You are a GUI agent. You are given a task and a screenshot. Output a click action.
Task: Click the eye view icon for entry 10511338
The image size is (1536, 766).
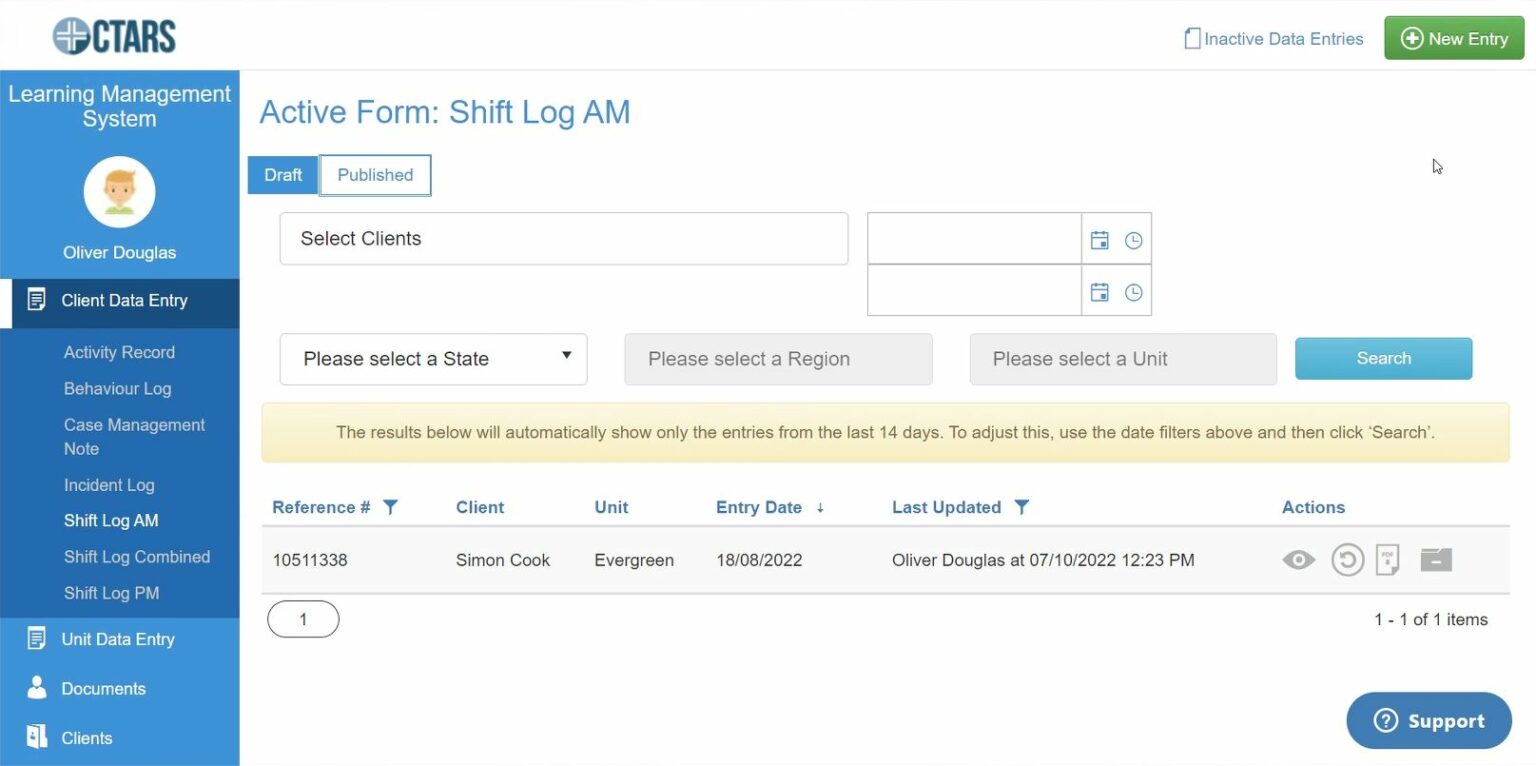pyautogui.click(x=1298, y=560)
